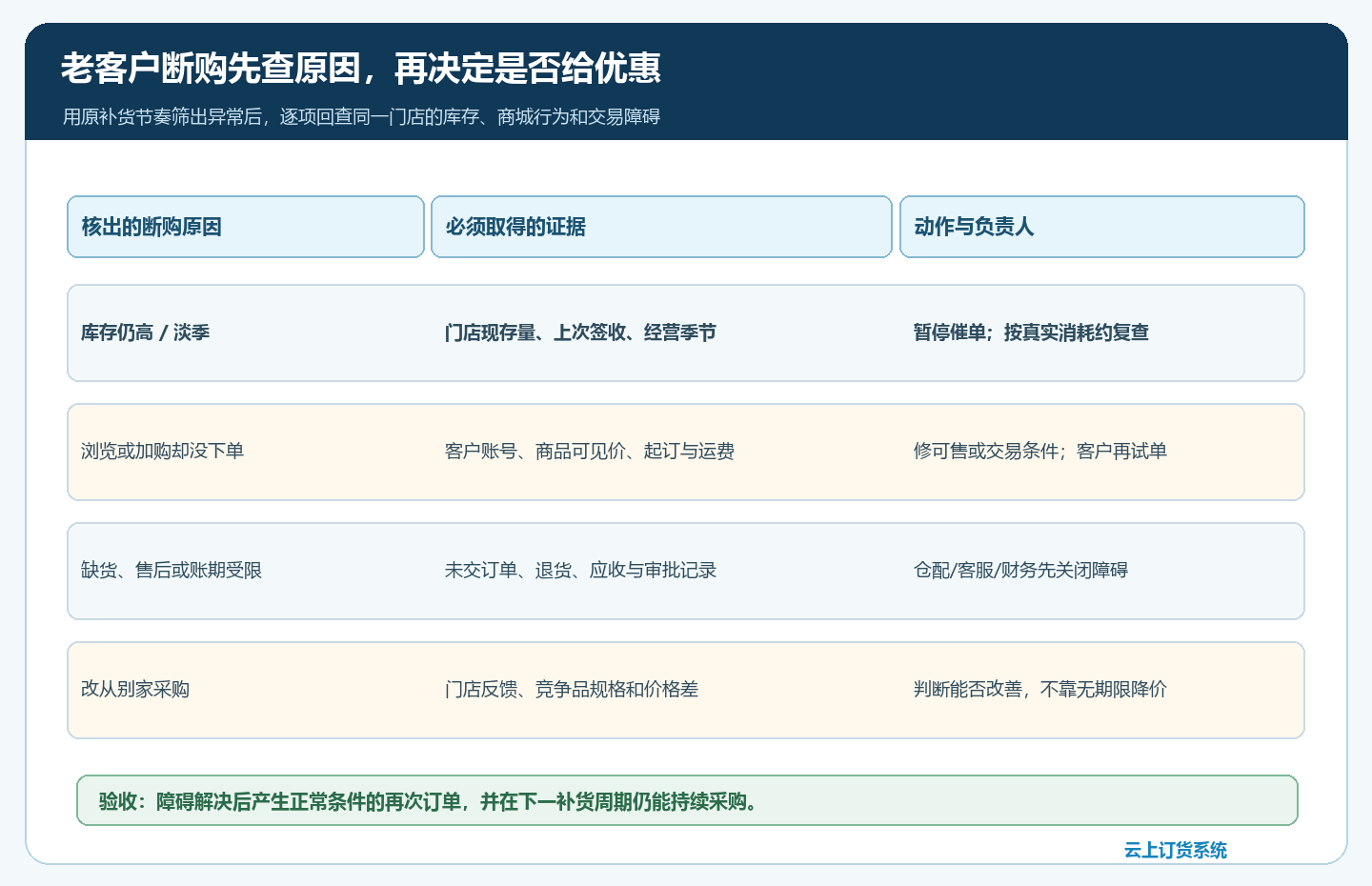Click the cell 未交订单、退货、应收与审批记录
This screenshot has width=1372, height=886.
coord(580,571)
